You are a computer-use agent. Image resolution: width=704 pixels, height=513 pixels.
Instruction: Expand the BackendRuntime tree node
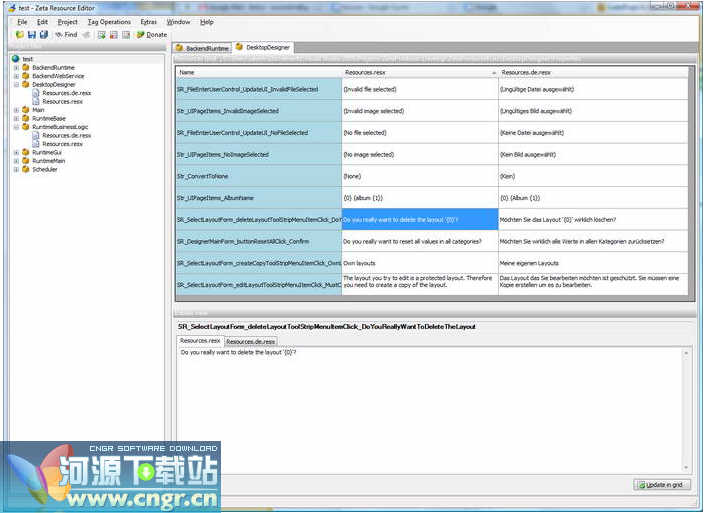(x=15, y=68)
